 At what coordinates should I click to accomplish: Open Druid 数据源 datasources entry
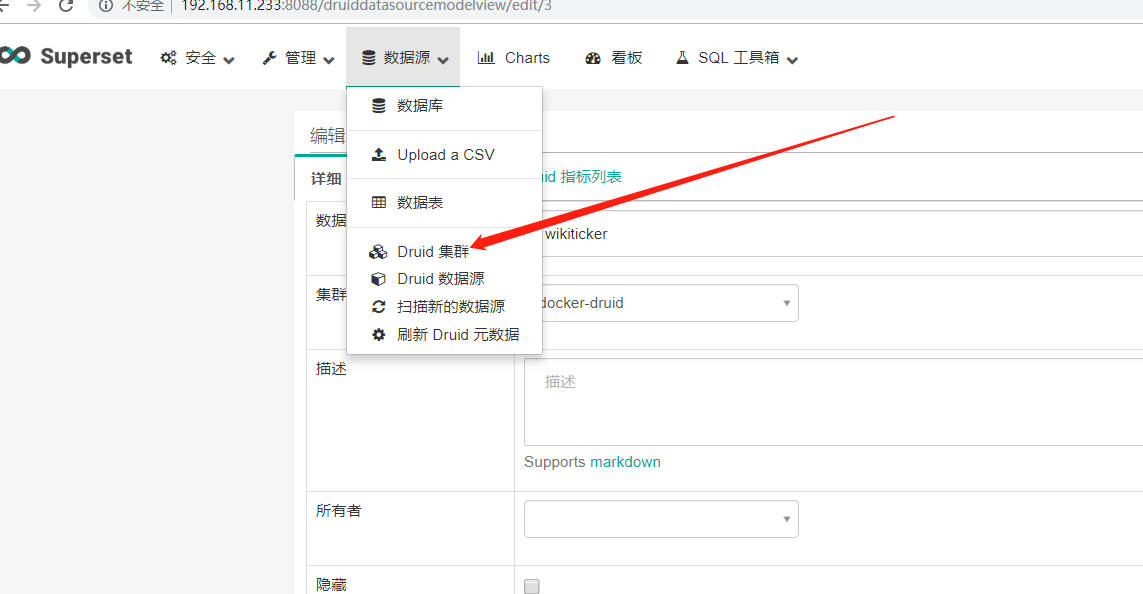(445, 278)
